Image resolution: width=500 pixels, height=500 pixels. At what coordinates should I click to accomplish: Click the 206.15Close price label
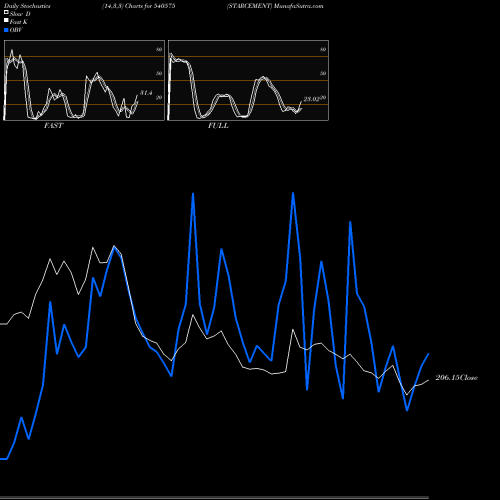[x=457, y=378]
